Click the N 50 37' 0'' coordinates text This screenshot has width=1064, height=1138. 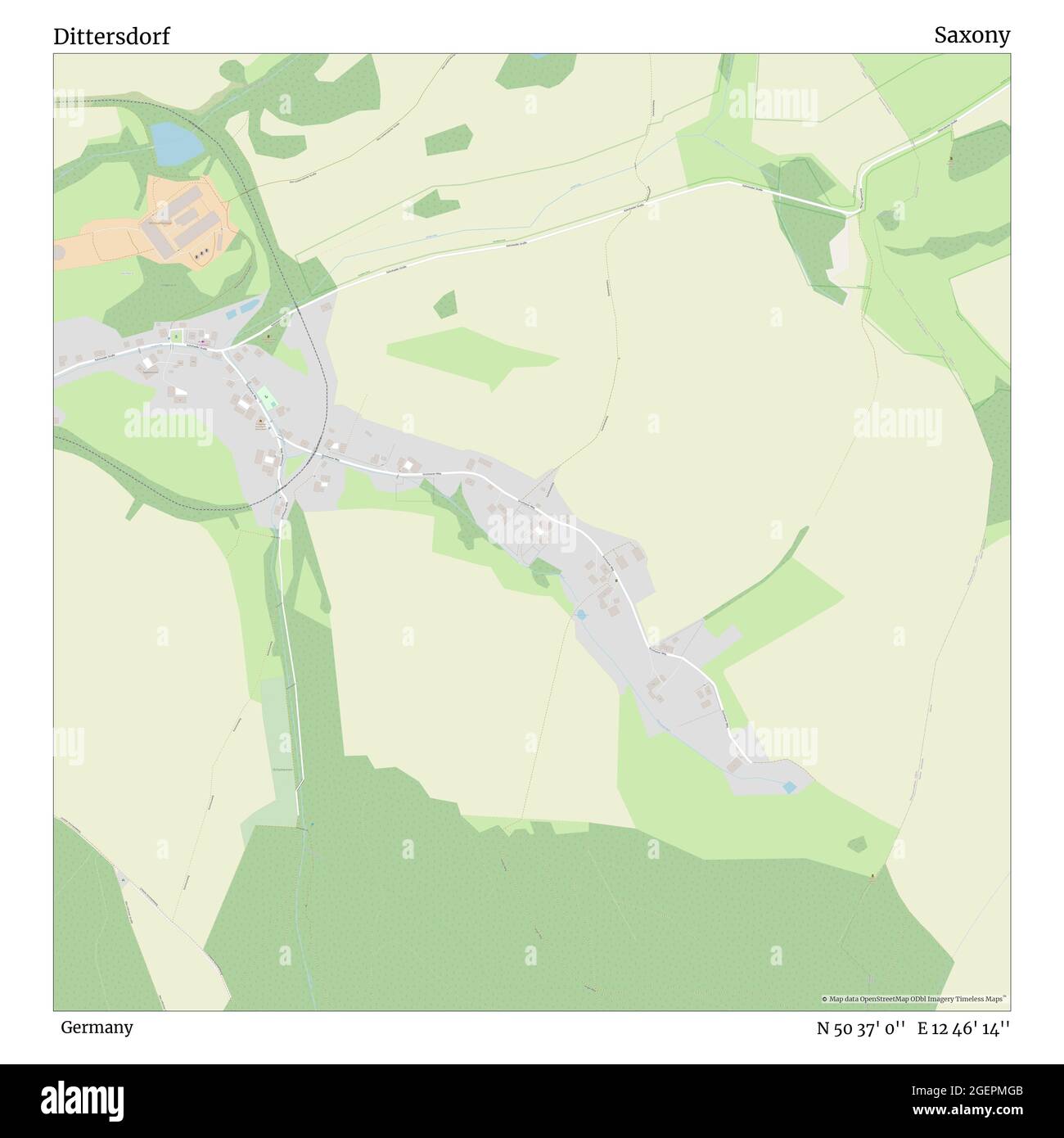click(x=860, y=1027)
